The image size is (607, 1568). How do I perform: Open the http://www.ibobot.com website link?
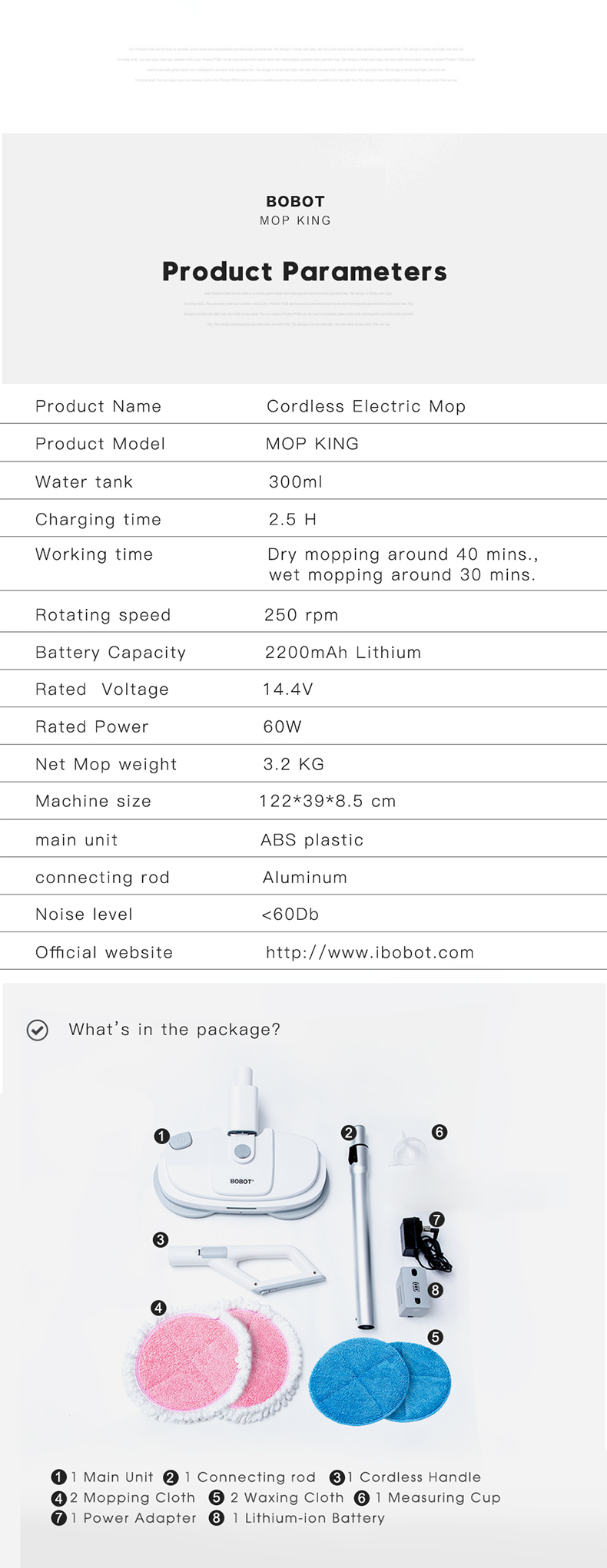click(370, 952)
